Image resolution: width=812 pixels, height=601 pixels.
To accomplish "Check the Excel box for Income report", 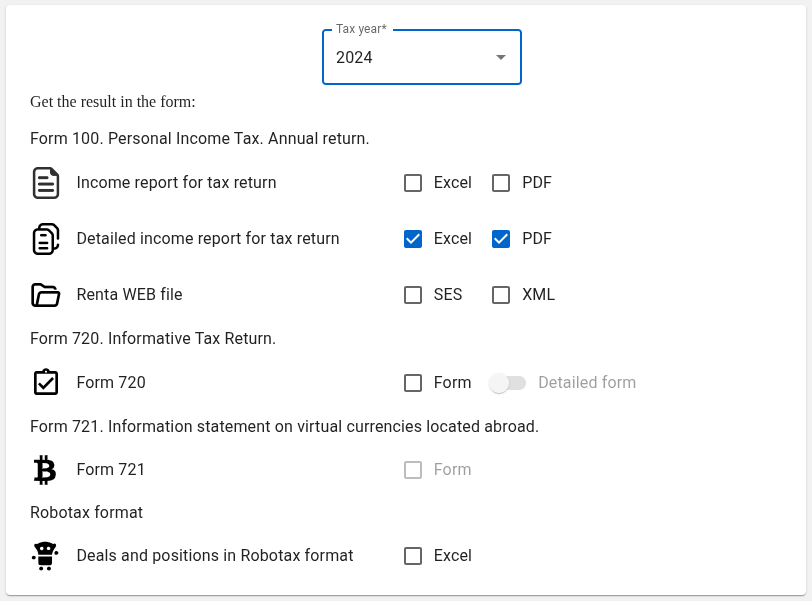I will point(413,183).
